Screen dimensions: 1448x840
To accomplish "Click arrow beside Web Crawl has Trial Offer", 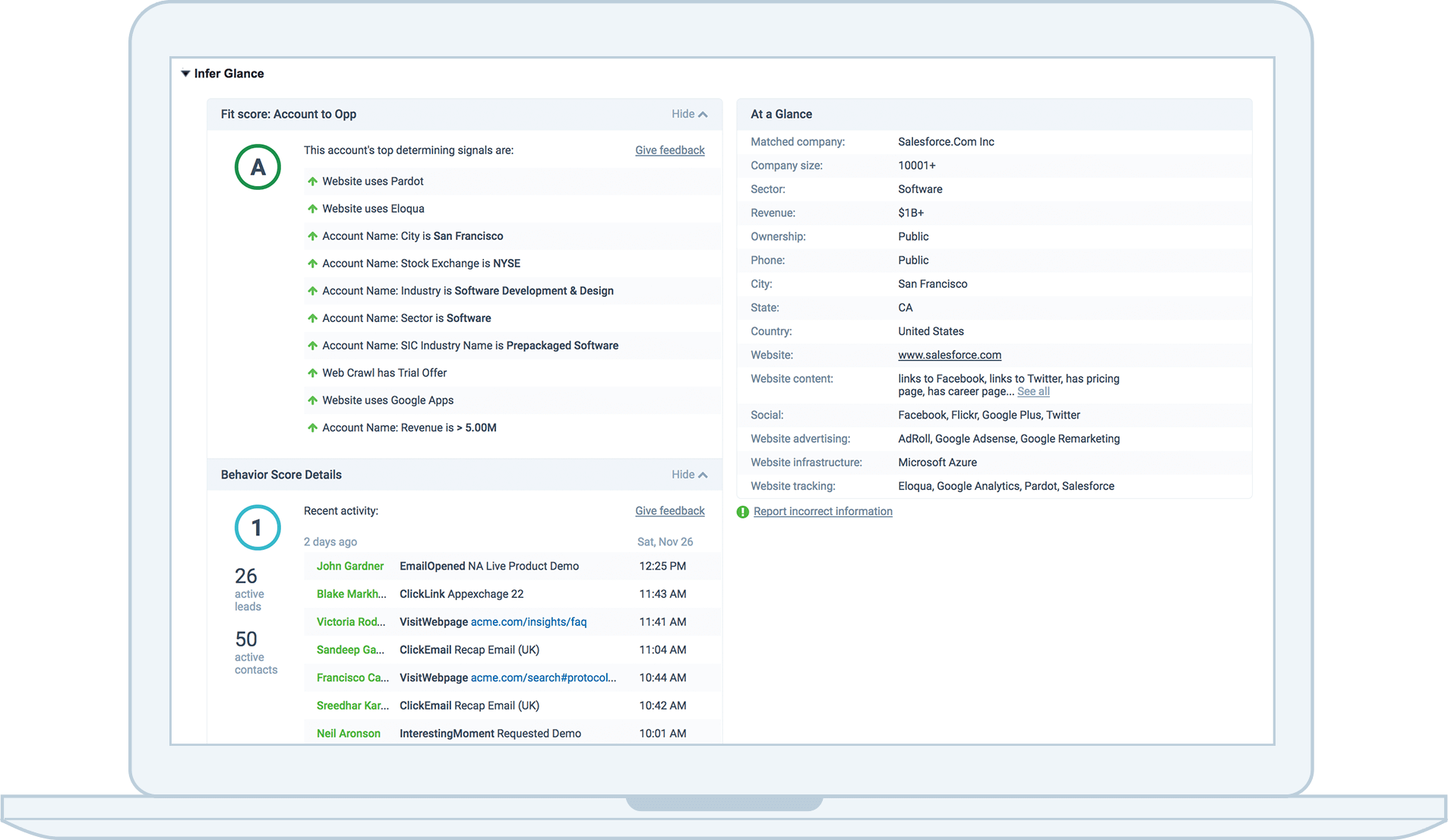I will tap(312, 373).
